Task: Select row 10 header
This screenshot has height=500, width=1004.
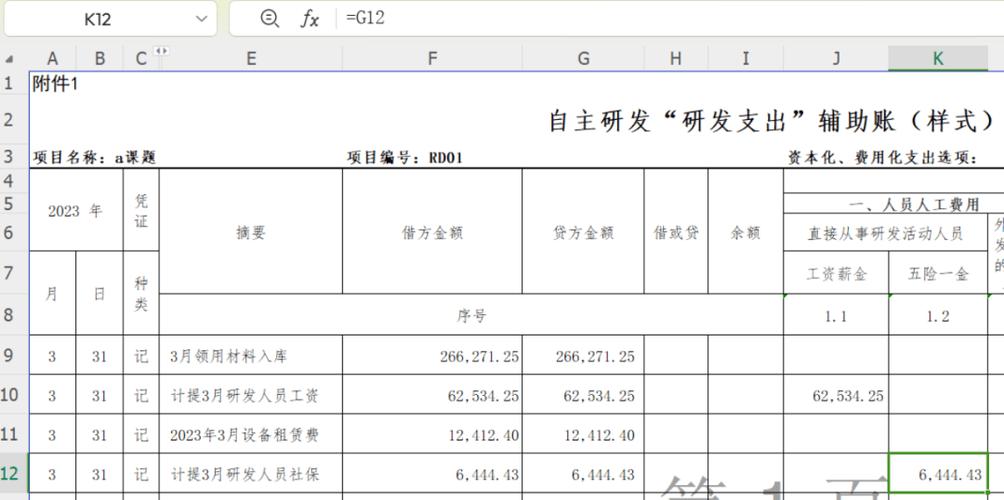Action: [x=9, y=394]
